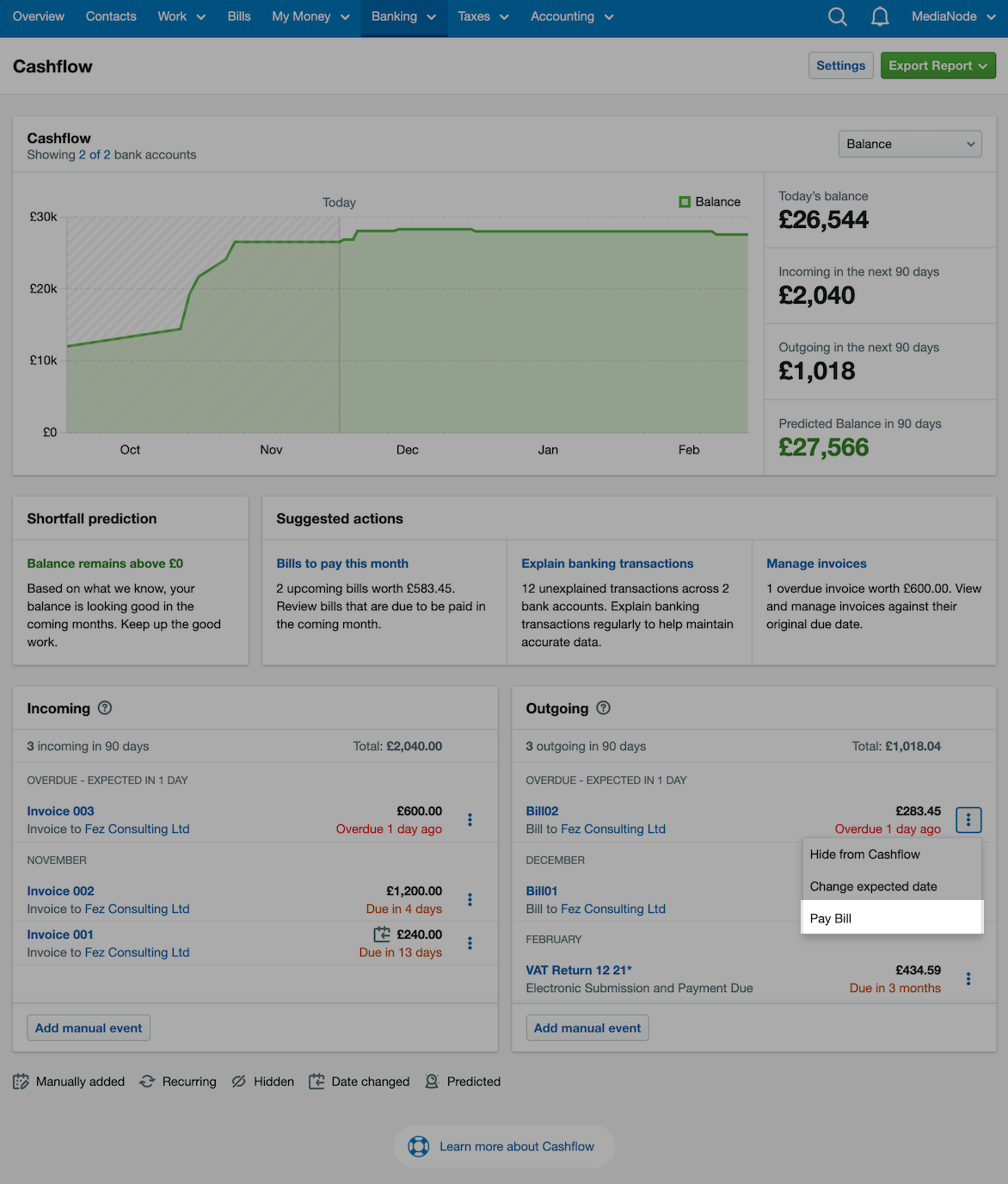1008x1184 pixels.
Task: Choose Hide from Cashflow
Action: [892, 854]
